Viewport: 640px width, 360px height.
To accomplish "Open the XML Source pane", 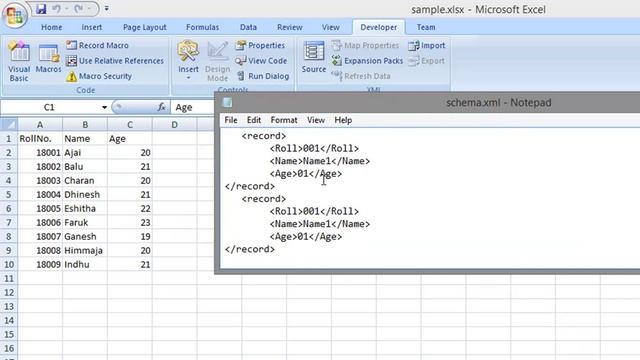I will click(x=313, y=58).
